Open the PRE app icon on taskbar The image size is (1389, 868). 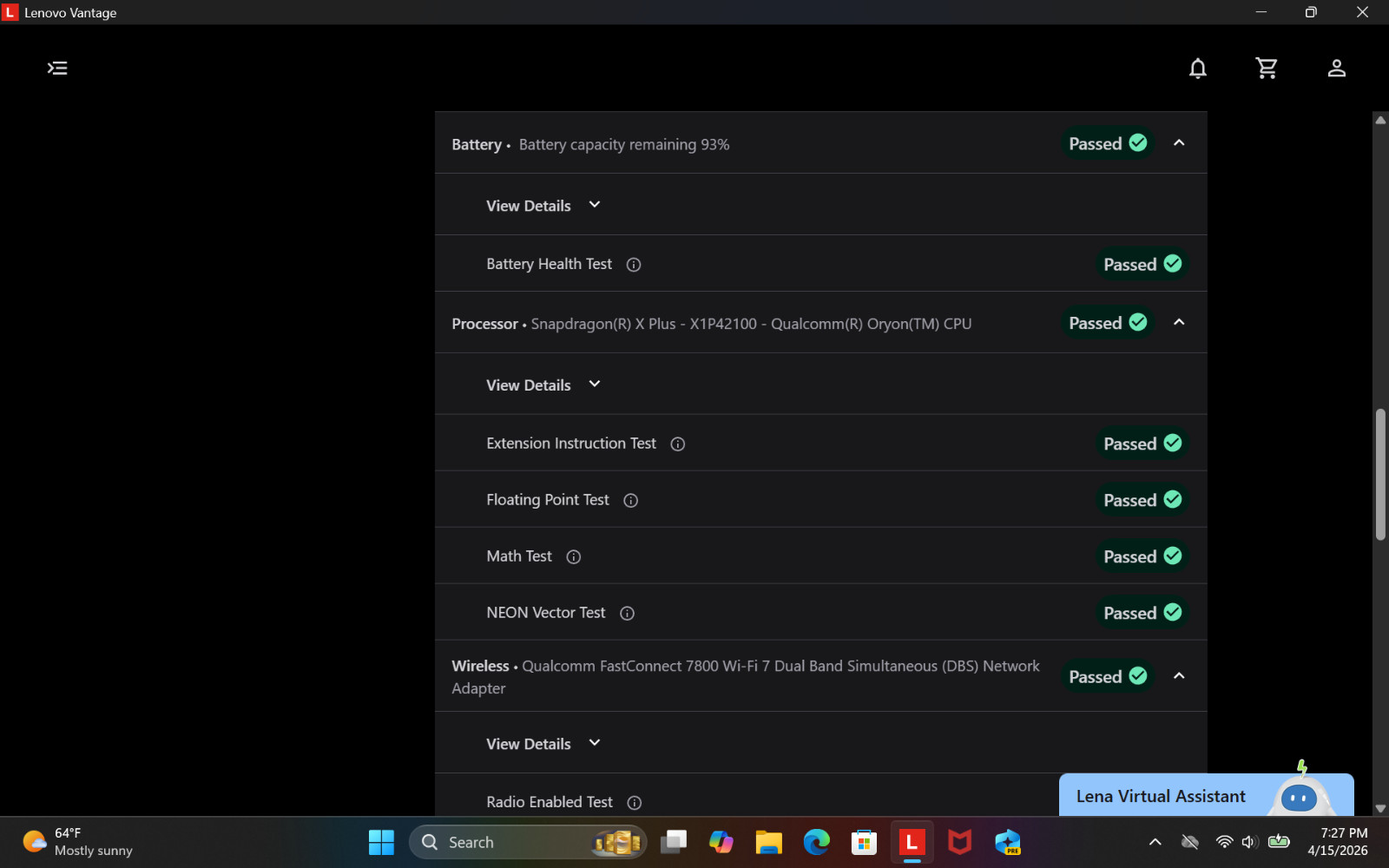click(1007, 842)
